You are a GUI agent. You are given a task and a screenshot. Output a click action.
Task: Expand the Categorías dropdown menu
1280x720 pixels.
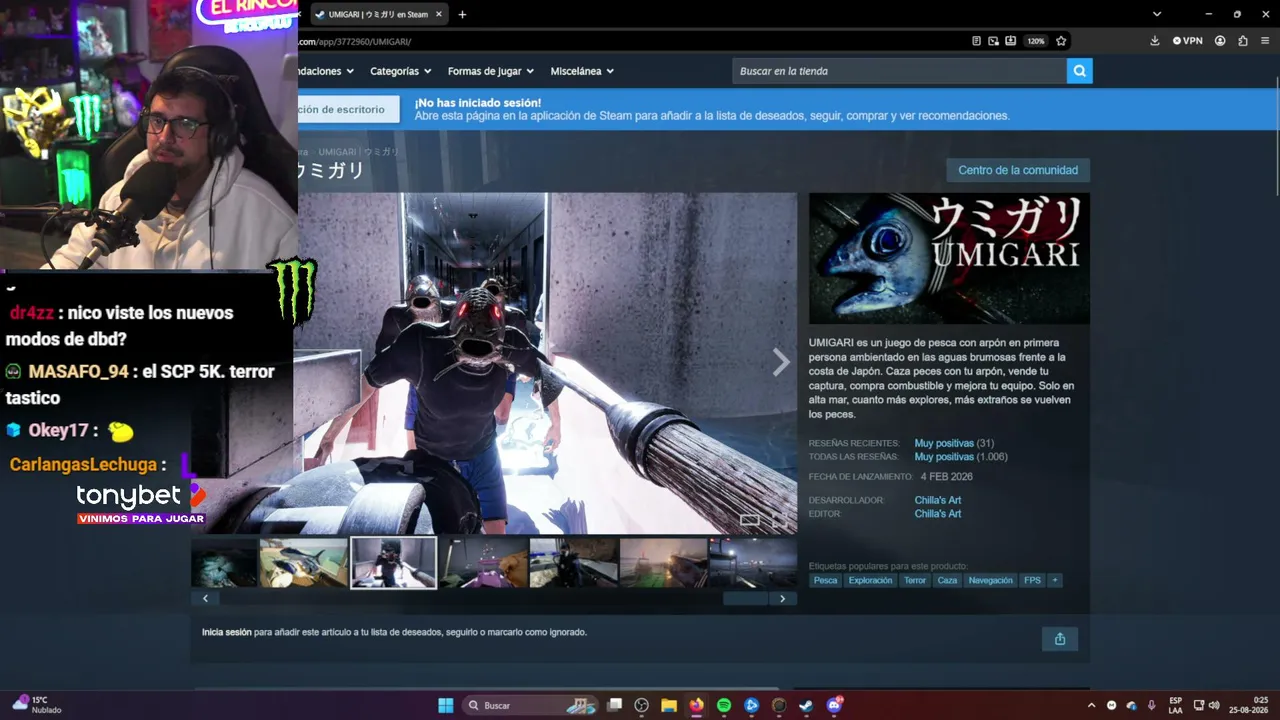tap(400, 71)
